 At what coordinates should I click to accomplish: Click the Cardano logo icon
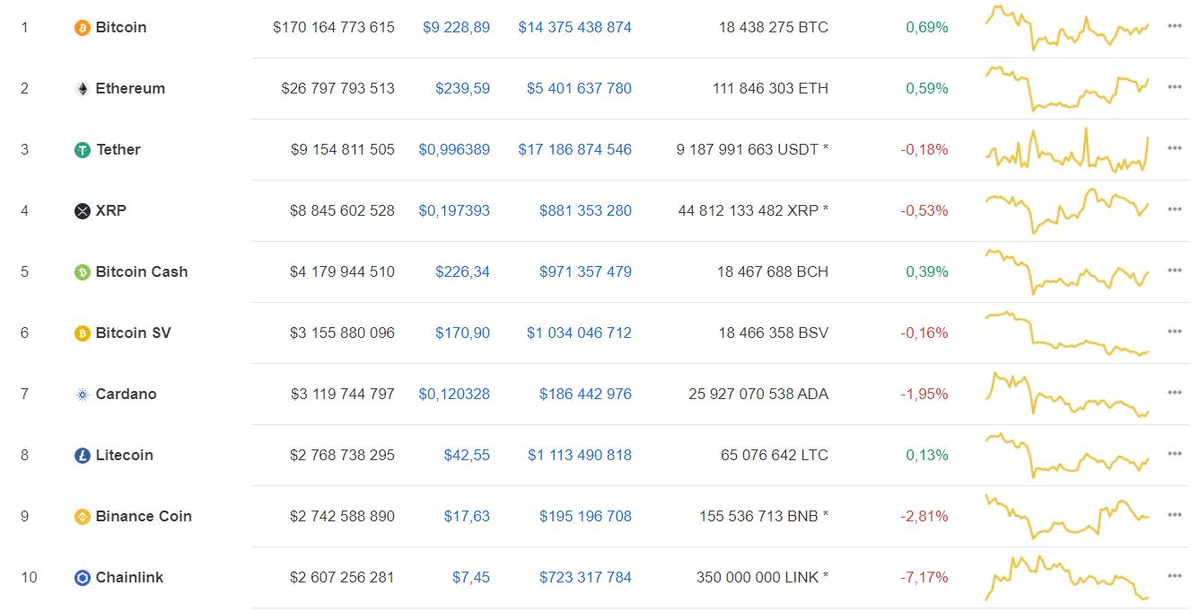(x=82, y=394)
